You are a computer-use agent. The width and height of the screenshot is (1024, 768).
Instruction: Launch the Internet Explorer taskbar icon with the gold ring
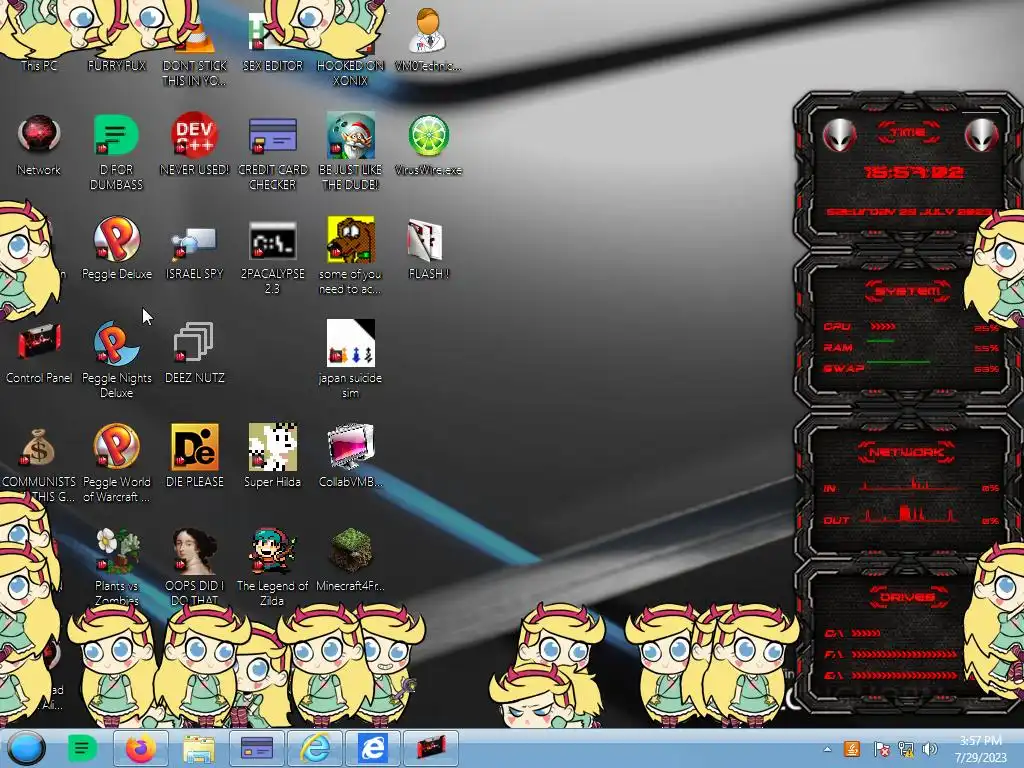pyautogui.click(x=315, y=748)
